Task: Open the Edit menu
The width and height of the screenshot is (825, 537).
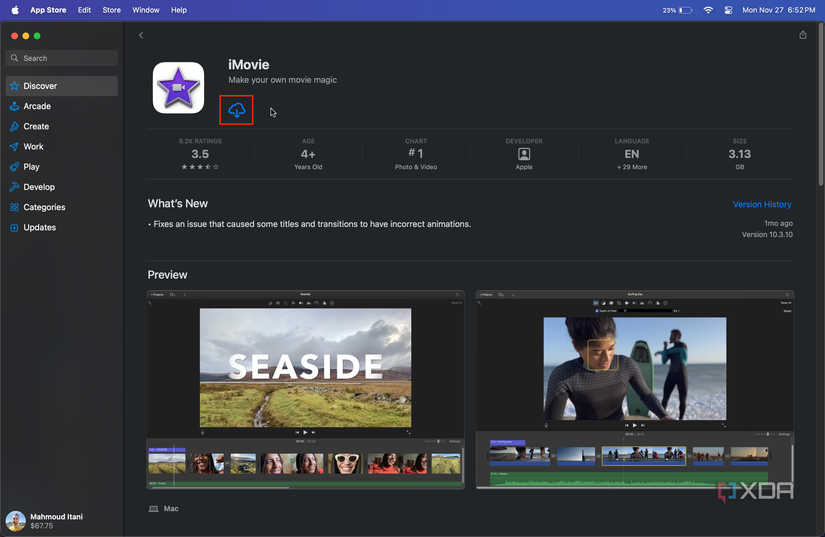Action: point(84,10)
